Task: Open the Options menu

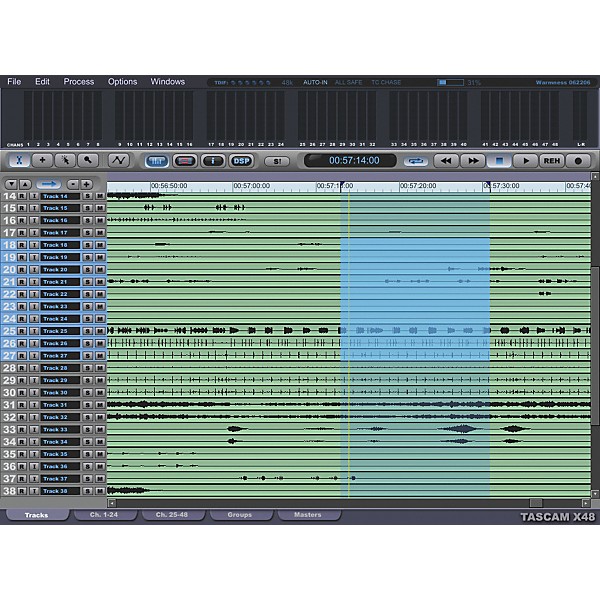Action: click(122, 82)
